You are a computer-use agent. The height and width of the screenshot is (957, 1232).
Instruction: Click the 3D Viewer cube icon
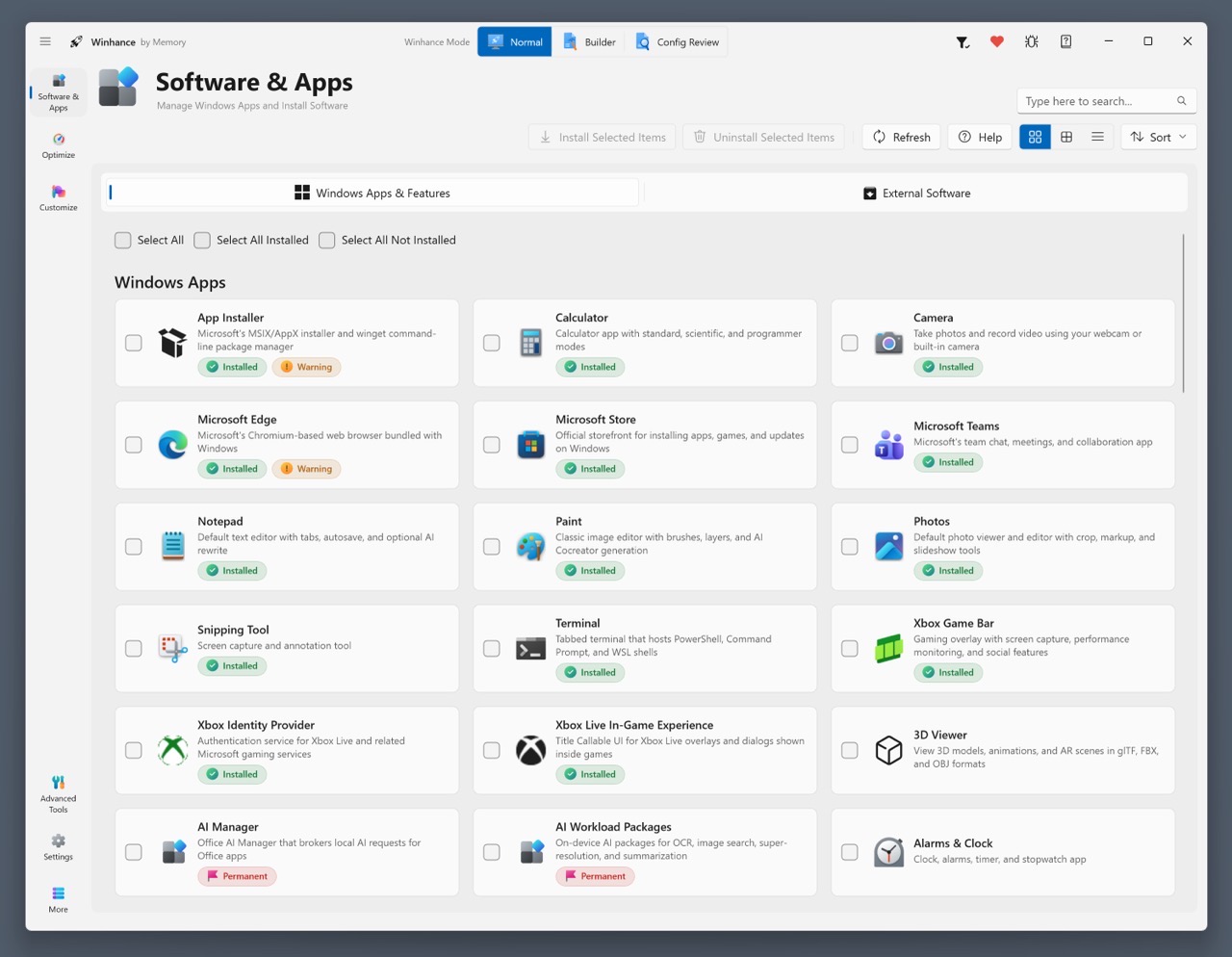[888, 750]
